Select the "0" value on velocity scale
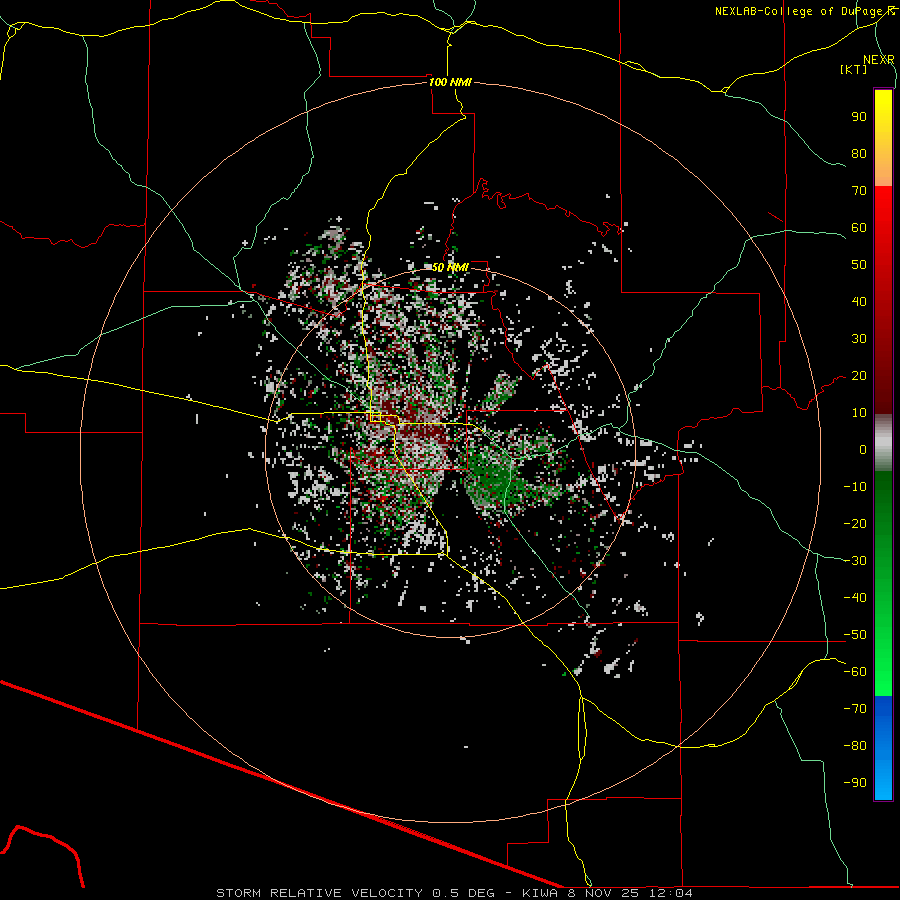 863,449
